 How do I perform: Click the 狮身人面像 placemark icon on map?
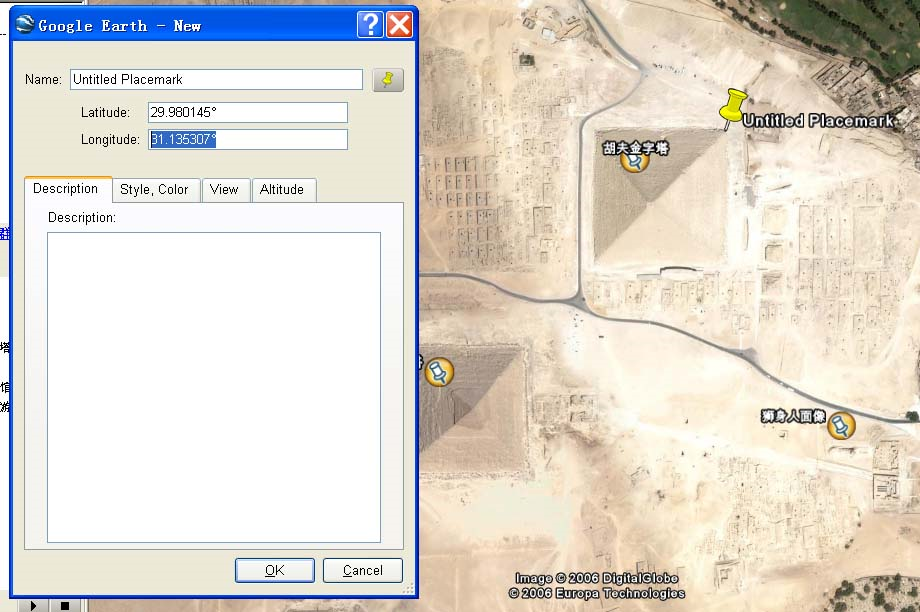[x=841, y=425]
